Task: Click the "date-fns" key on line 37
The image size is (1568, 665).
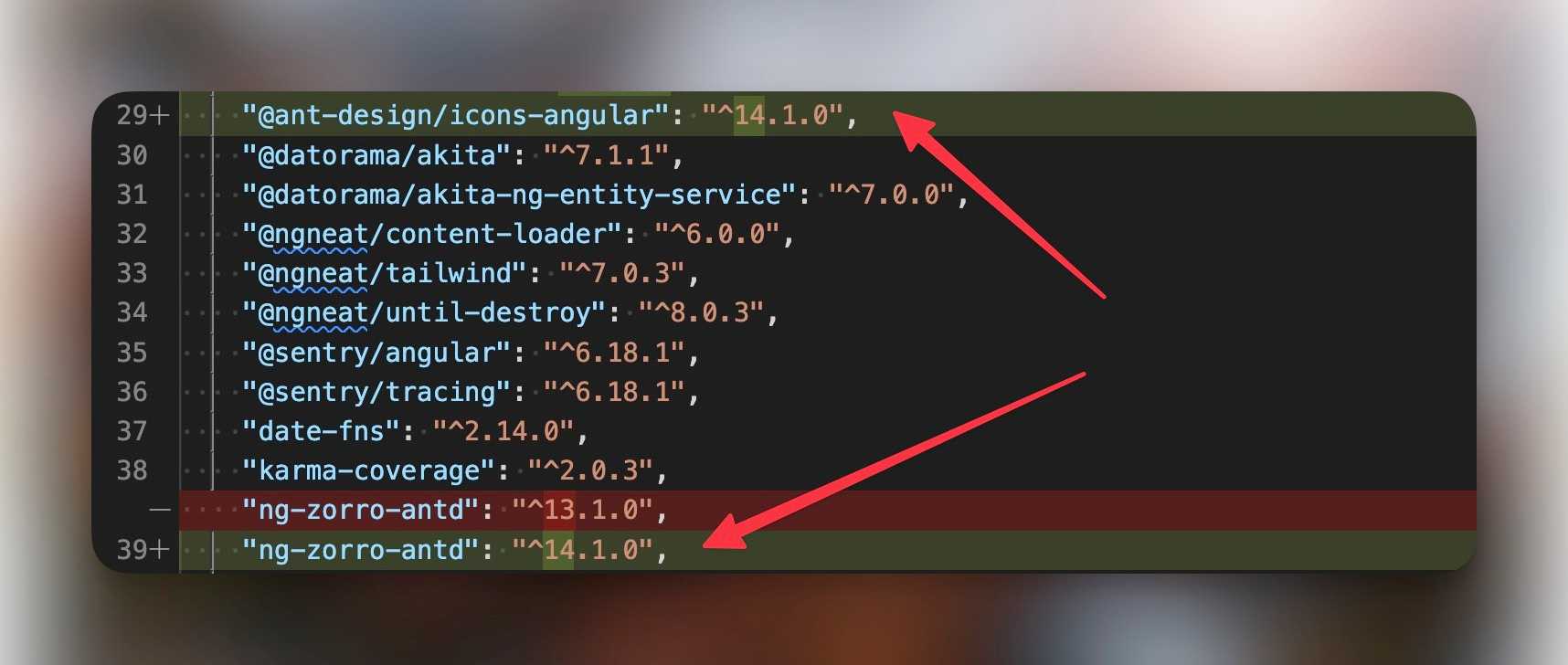Action: coord(321,431)
